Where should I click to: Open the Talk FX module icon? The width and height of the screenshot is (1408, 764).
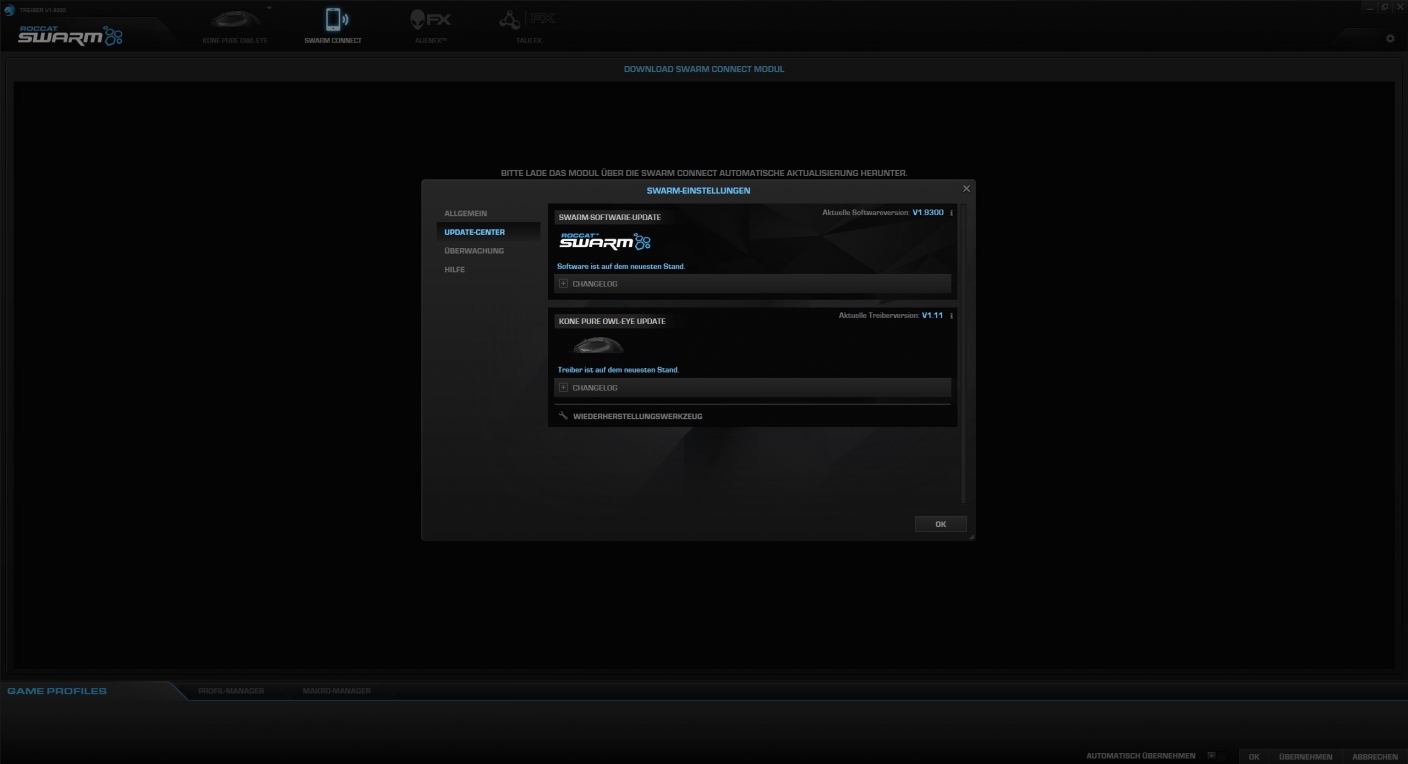tap(527, 20)
